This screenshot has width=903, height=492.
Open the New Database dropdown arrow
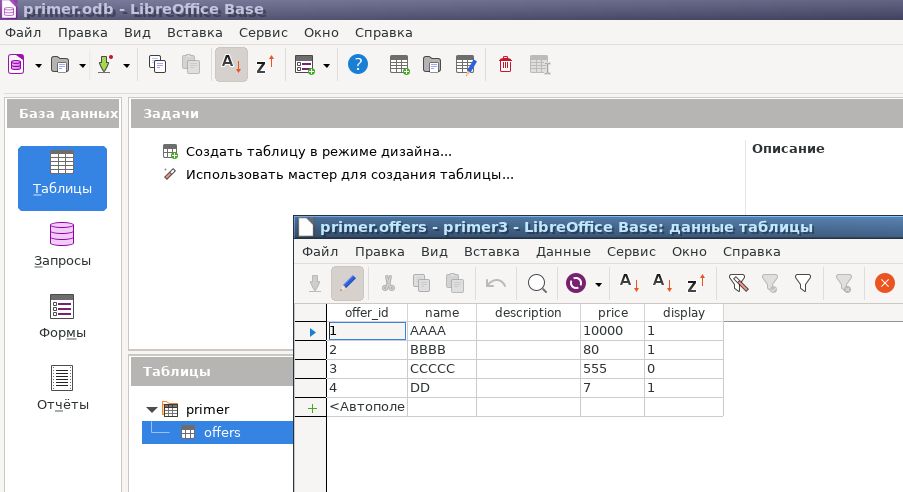point(39,66)
